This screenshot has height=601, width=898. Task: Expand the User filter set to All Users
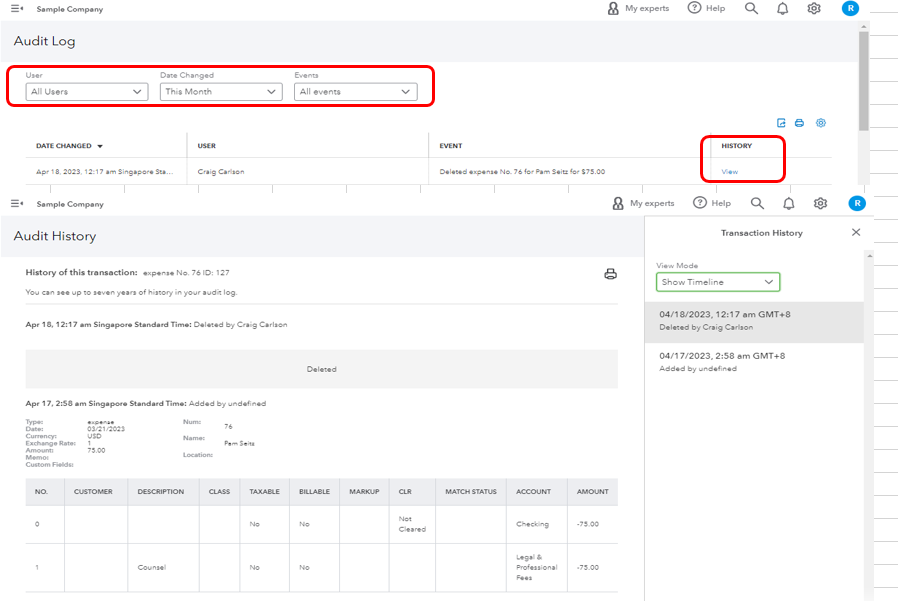[x=87, y=92]
